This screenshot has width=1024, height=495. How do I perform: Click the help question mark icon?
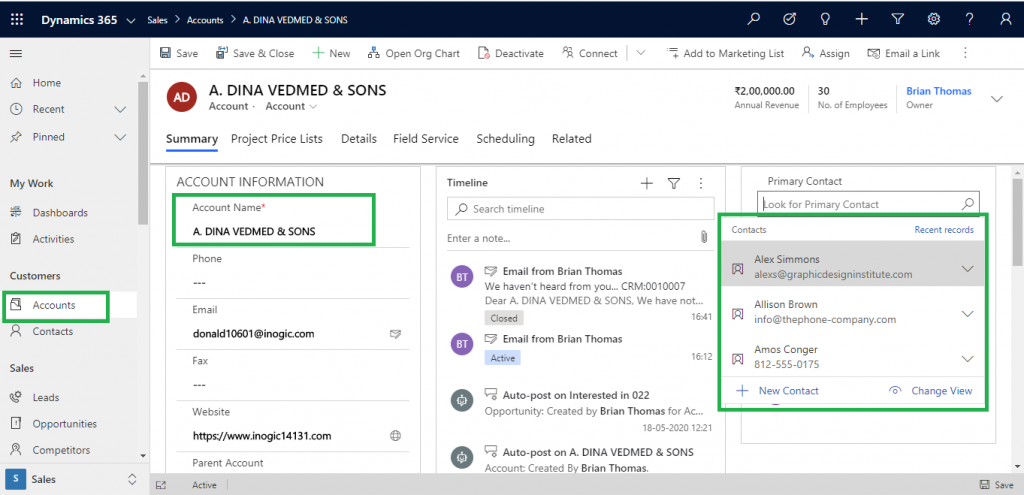click(x=970, y=20)
